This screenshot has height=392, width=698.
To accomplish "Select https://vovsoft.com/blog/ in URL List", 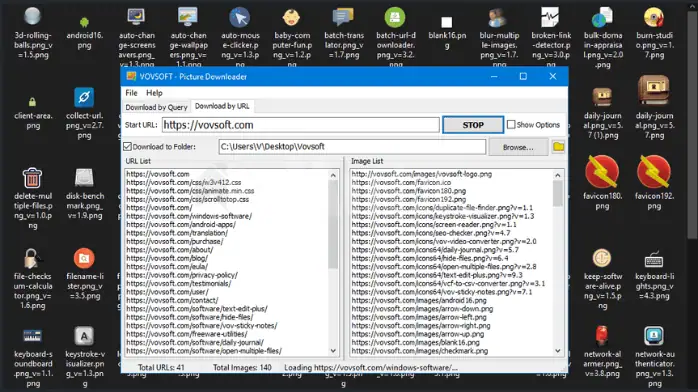I will click(167, 259).
